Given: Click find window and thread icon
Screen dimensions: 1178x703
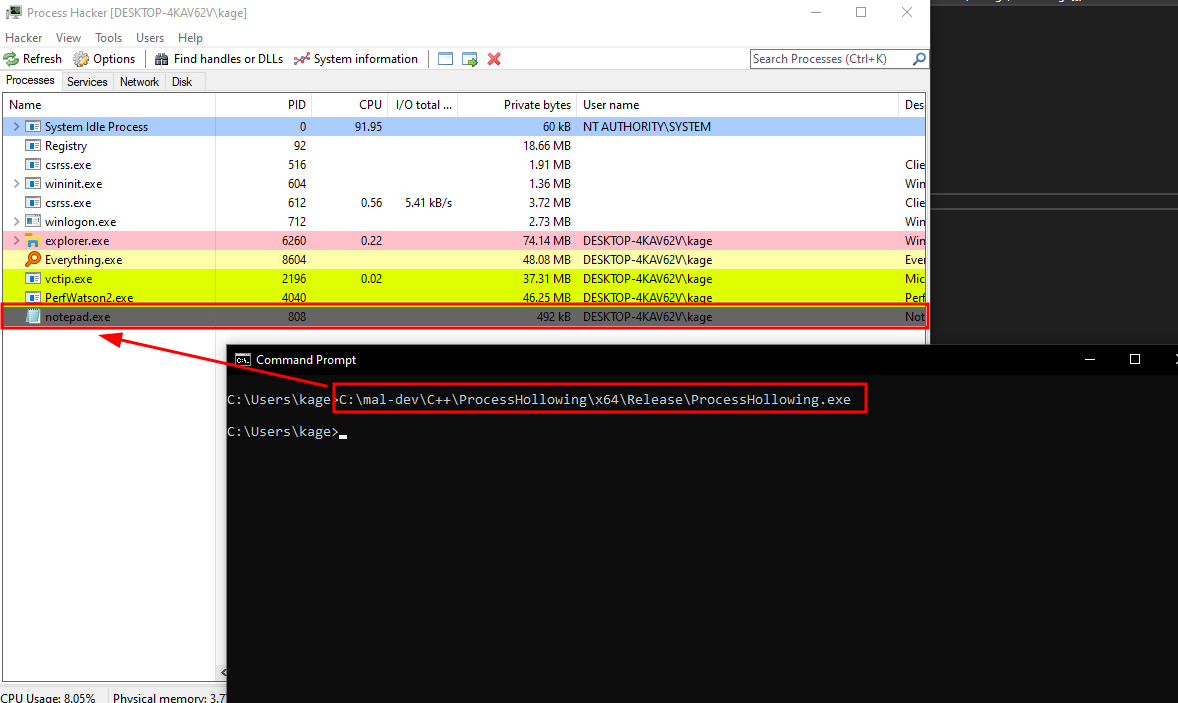Looking at the screenshot, I should pos(470,59).
